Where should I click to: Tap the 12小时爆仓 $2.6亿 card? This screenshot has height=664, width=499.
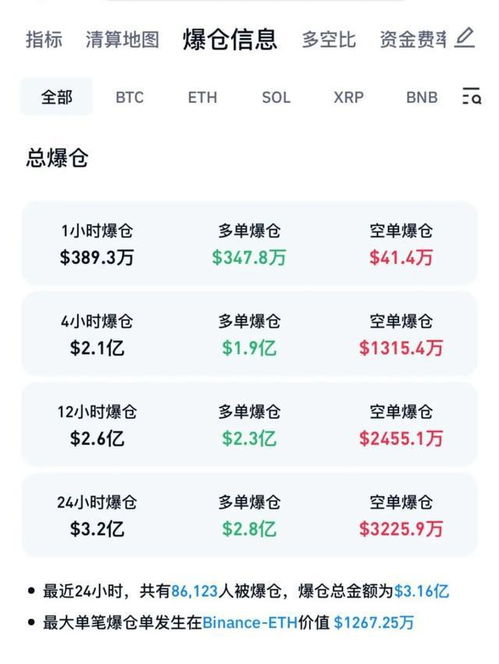pyautogui.click(x=250, y=424)
